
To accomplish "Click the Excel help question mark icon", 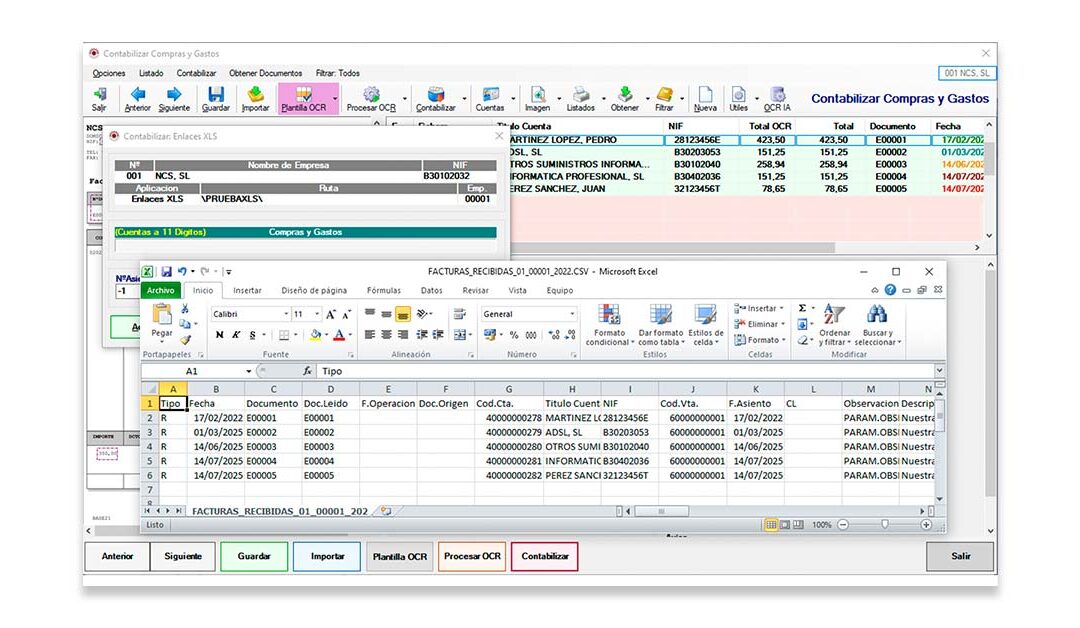I will [890, 290].
